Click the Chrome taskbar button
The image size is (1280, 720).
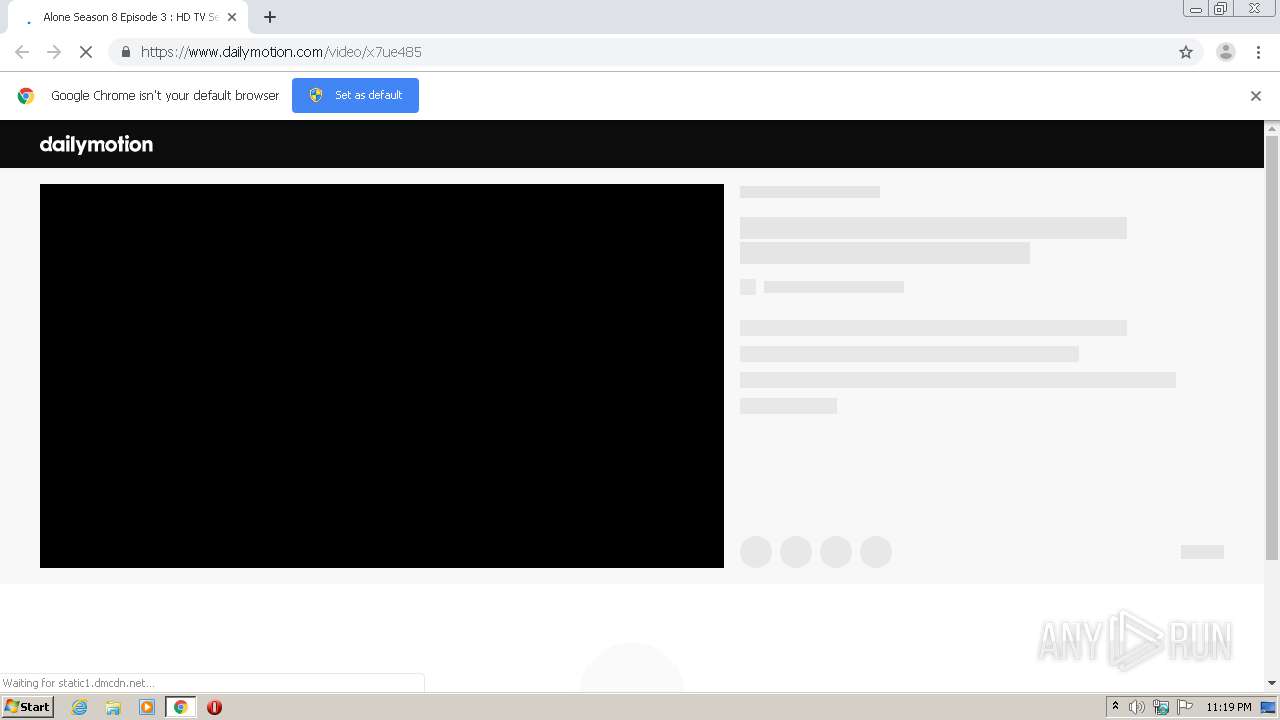pyautogui.click(x=180, y=707)
